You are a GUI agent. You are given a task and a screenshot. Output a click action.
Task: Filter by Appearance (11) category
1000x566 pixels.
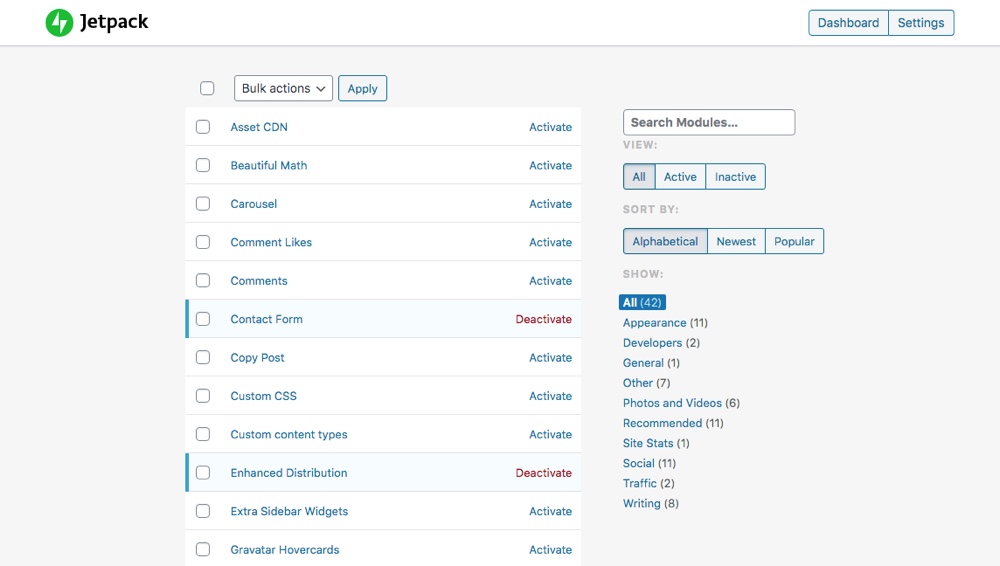pyautogui.click(x=665, y=322)
